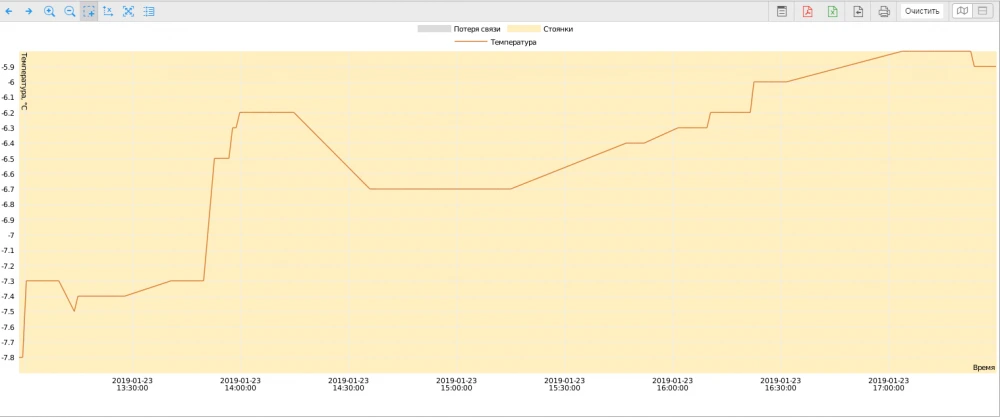Image resolution: width=1000 pixels, height=419 pixels.
Task: Click the 15:00:00 time axis label
Action: tap(458, 384)
